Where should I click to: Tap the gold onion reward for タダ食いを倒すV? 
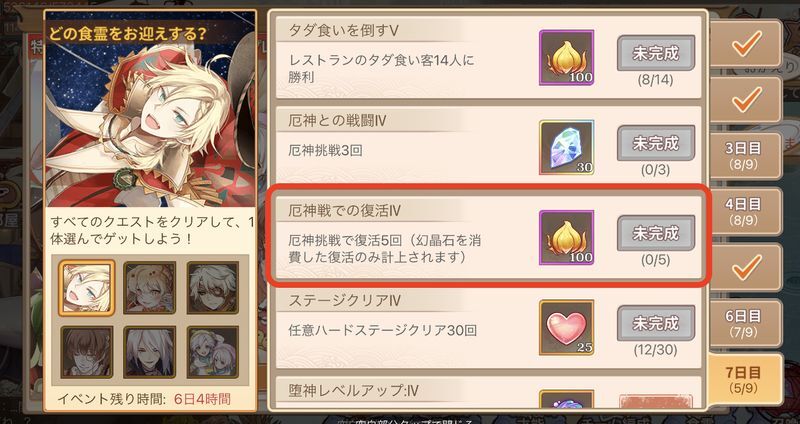(x=566, y=57)
